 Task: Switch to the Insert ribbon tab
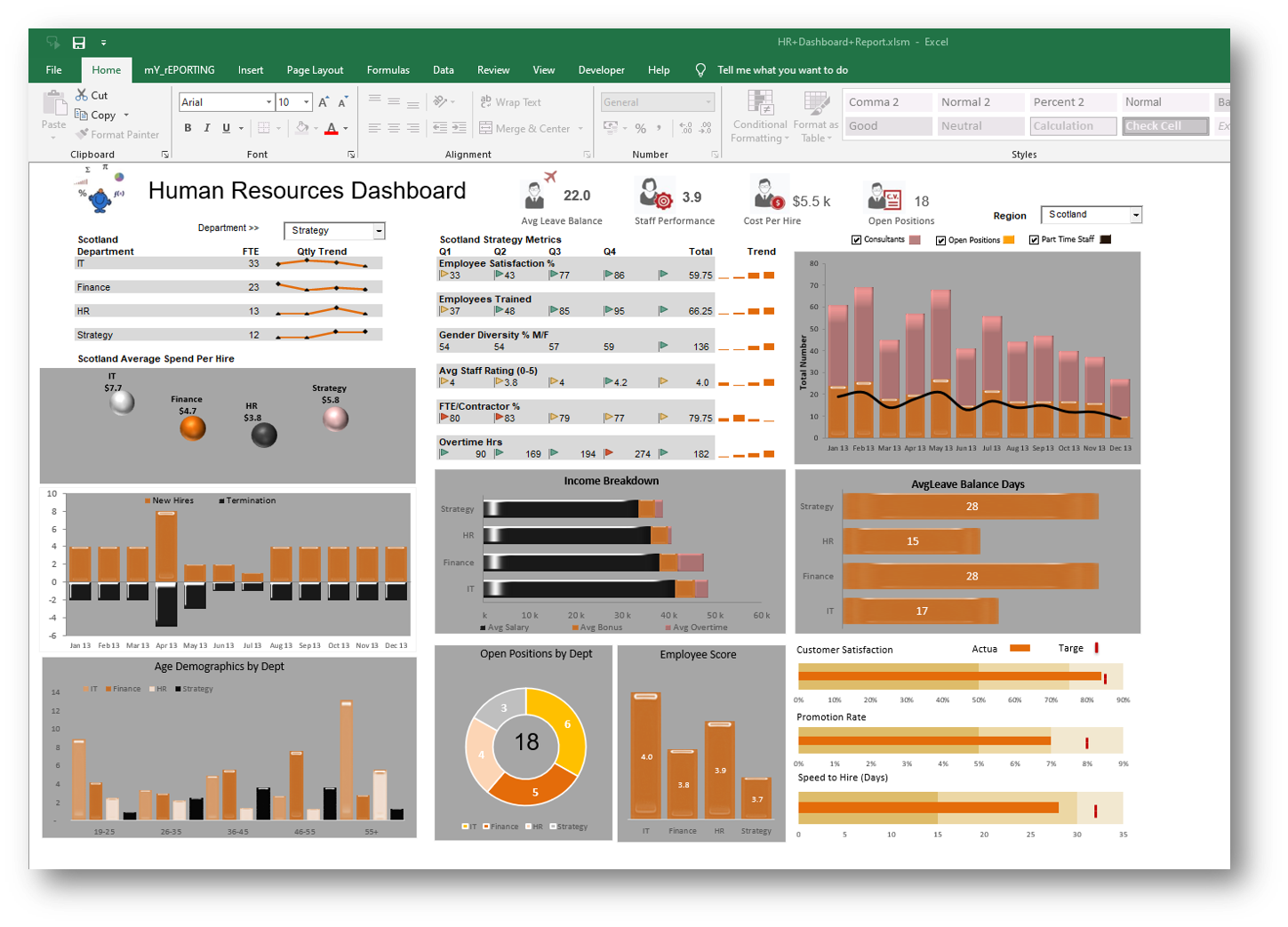[x=251, y=70]
